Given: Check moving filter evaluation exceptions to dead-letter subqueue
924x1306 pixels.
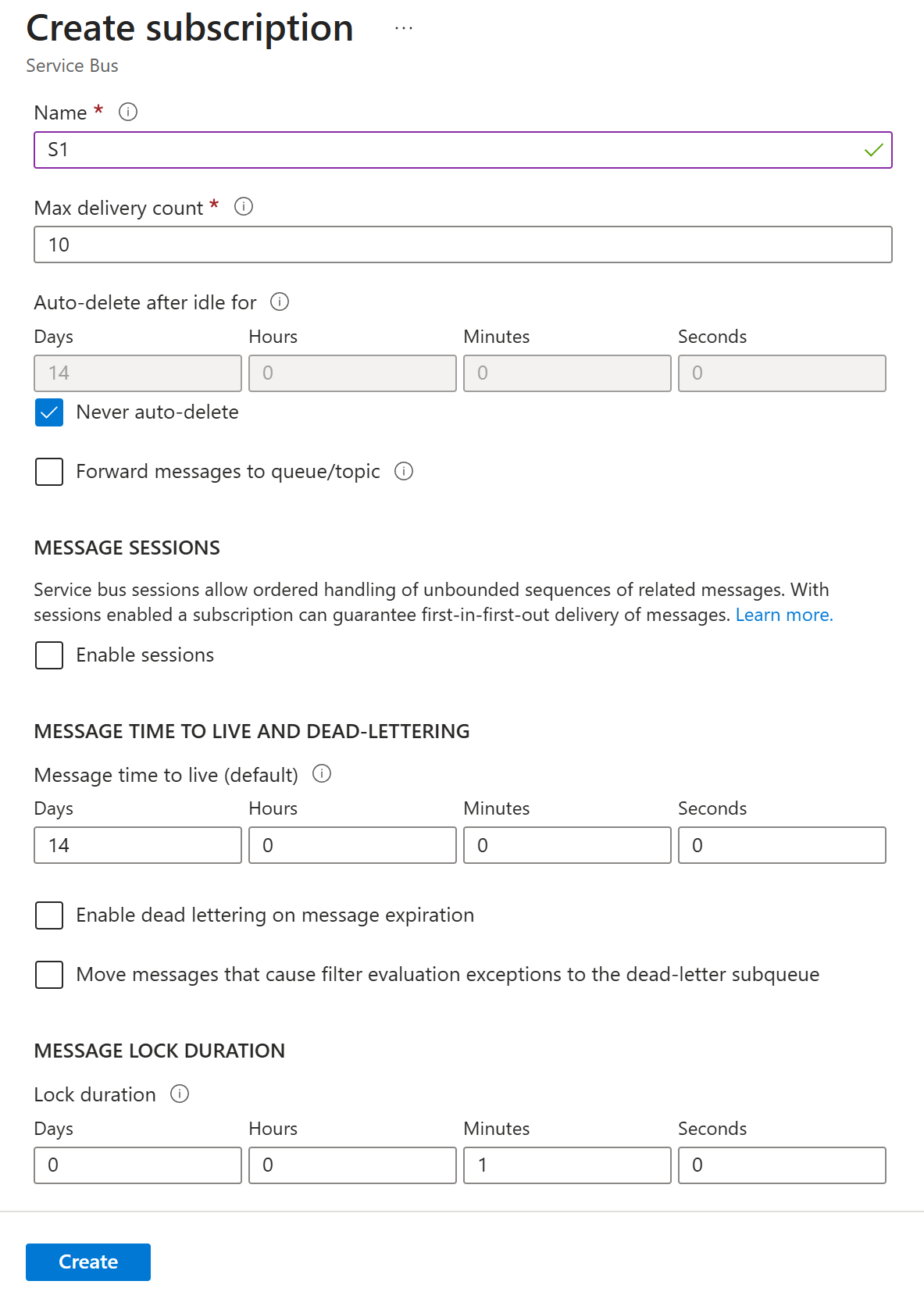Looking at the screenshot, I should [x=48, y=975].
